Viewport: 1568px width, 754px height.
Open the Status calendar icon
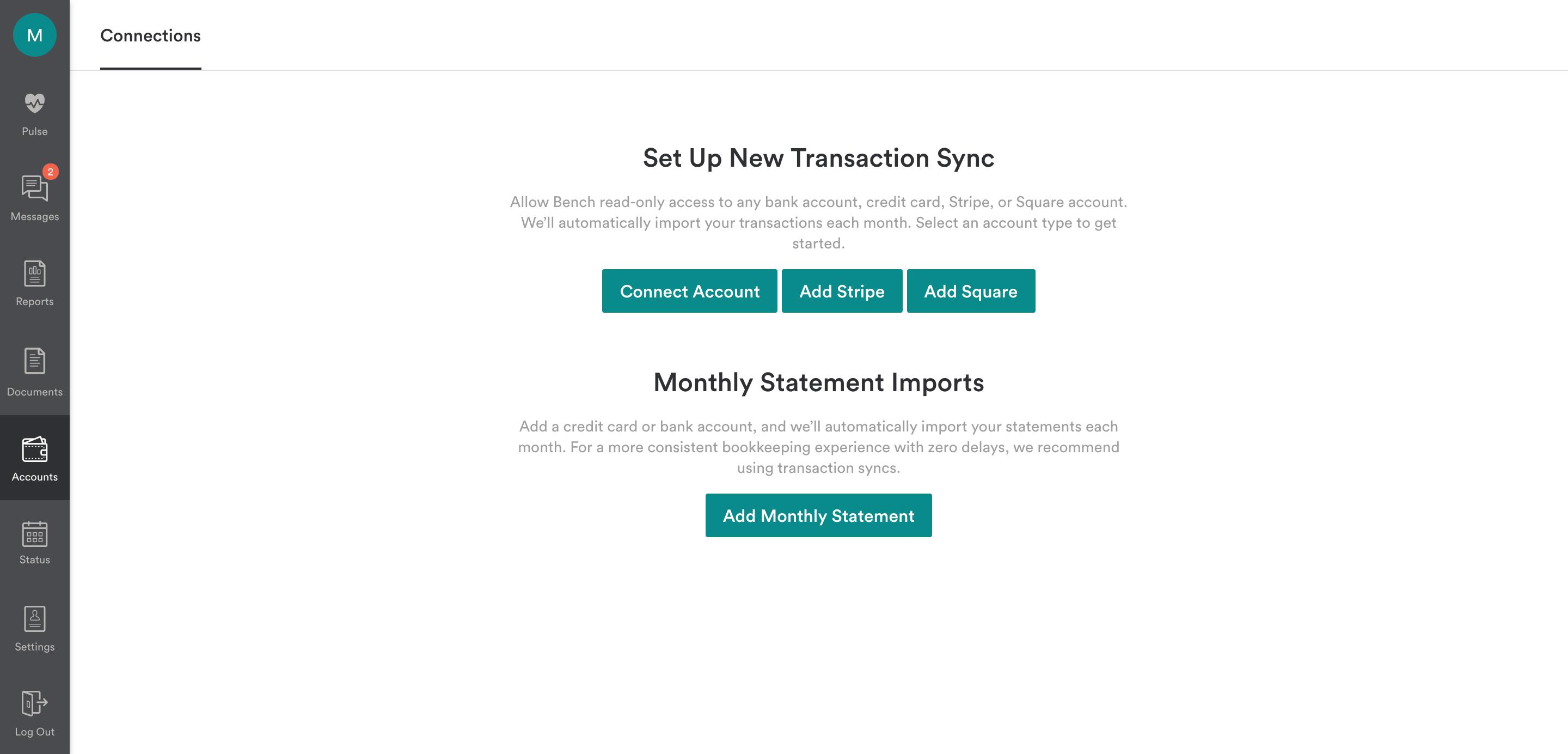coord(35,534)
